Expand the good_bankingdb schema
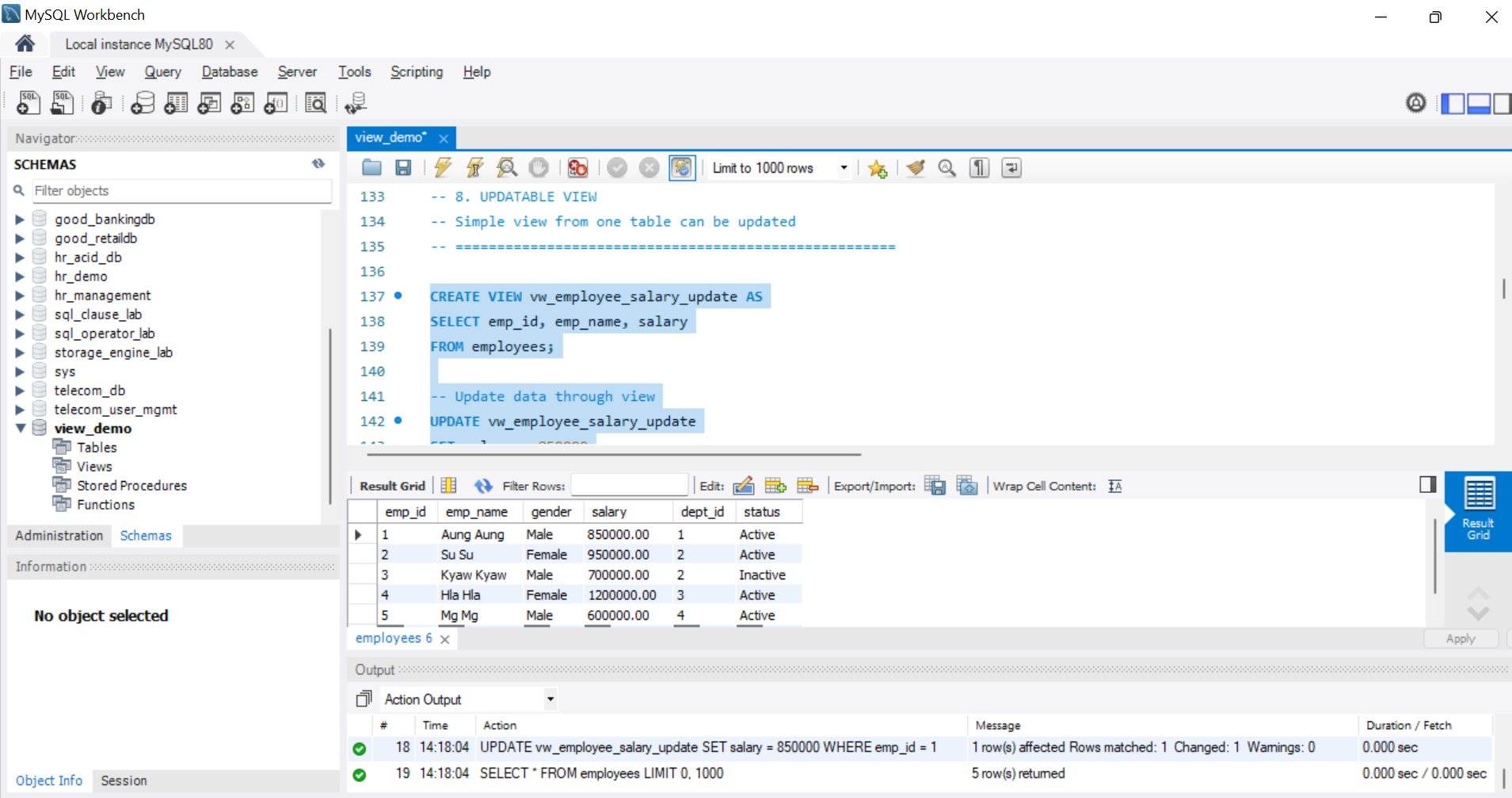 click(x=20, y=220)
